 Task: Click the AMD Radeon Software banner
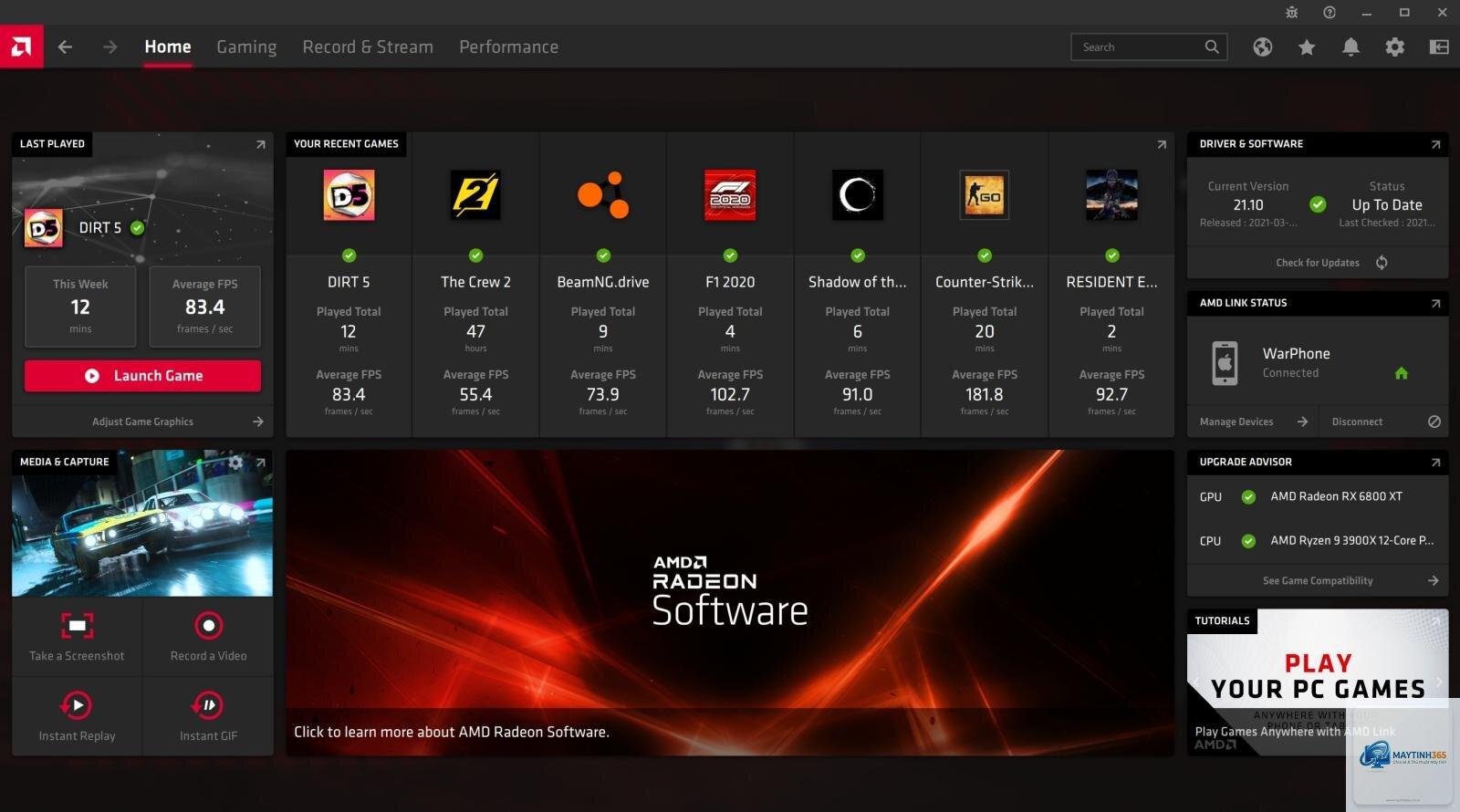pos(730,602)
